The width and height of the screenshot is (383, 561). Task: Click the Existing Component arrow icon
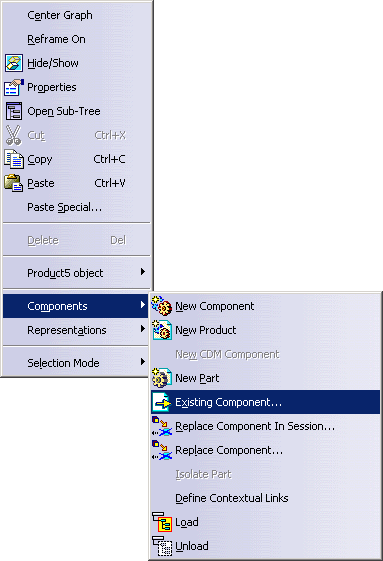click(x=162, y=402)
